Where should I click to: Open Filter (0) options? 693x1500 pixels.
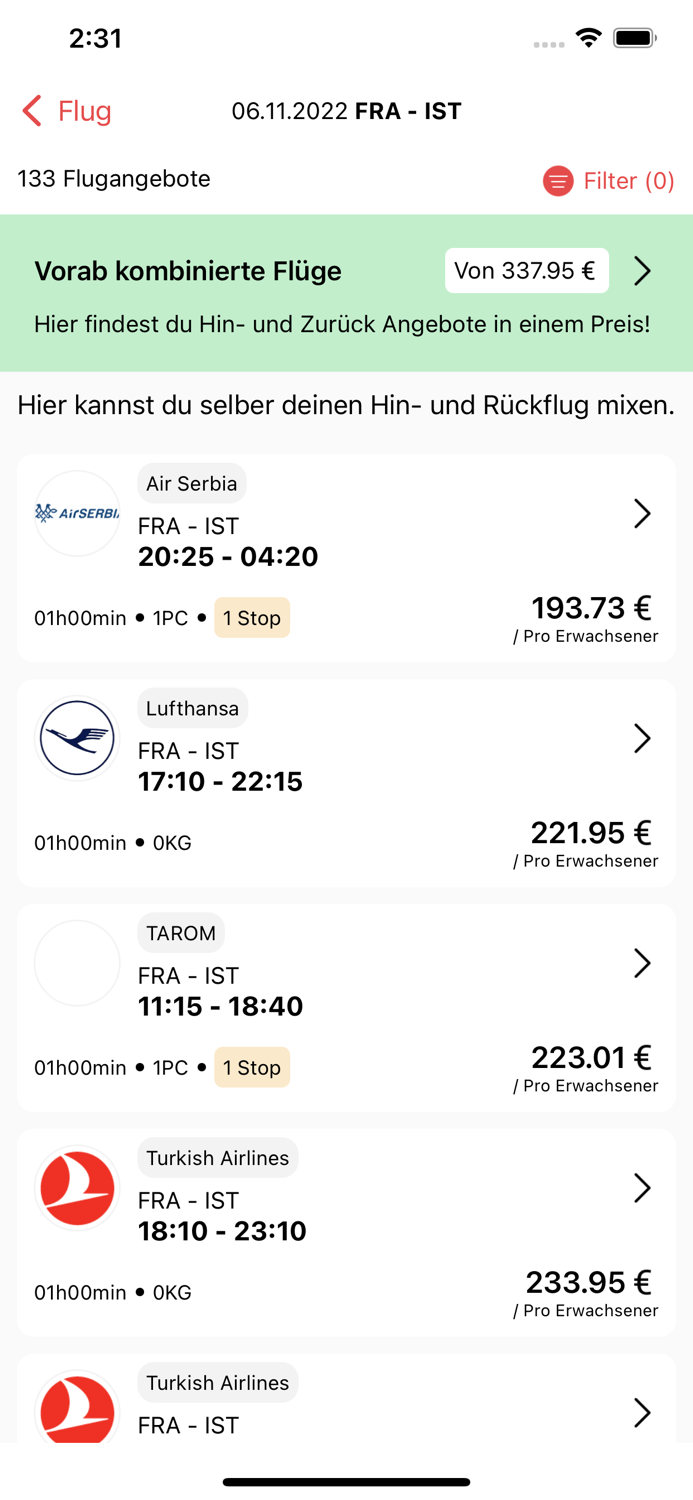tap(629, 181)
